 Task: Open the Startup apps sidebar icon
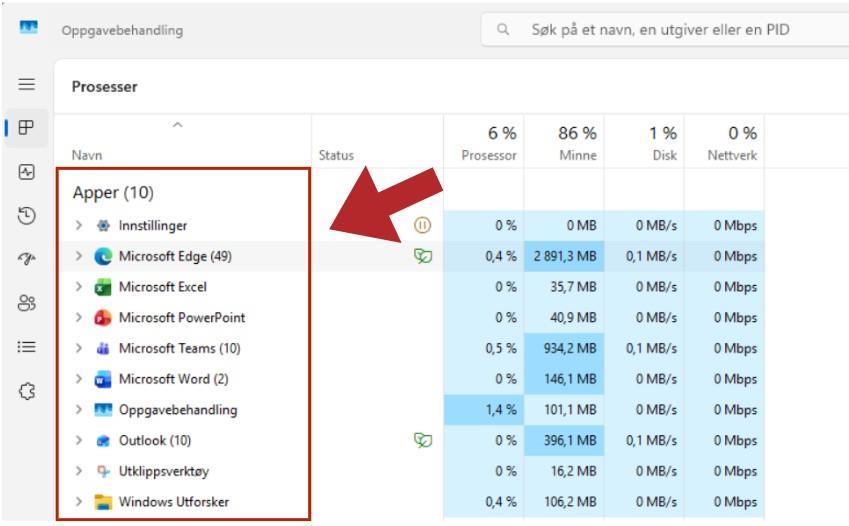click(x=27, y=258)
